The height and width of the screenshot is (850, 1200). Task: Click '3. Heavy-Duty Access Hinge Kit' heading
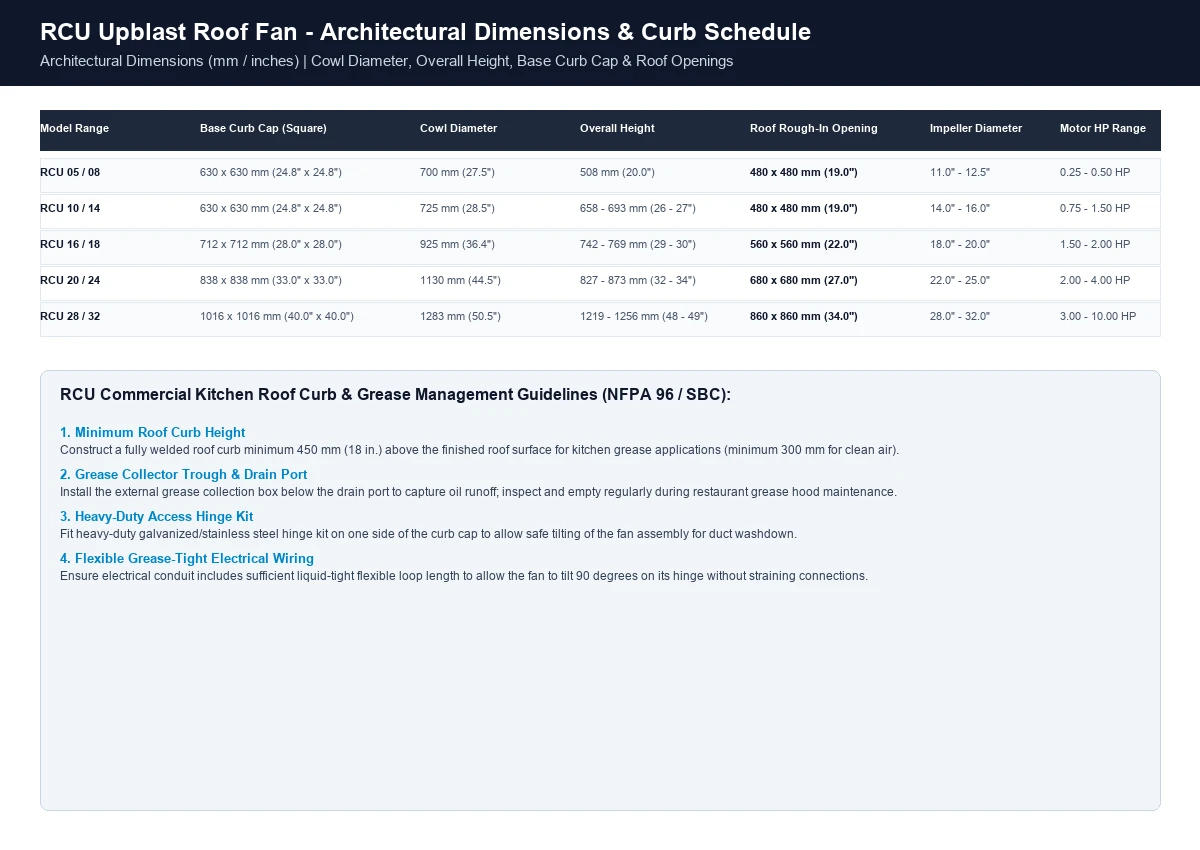click(156, 517)
